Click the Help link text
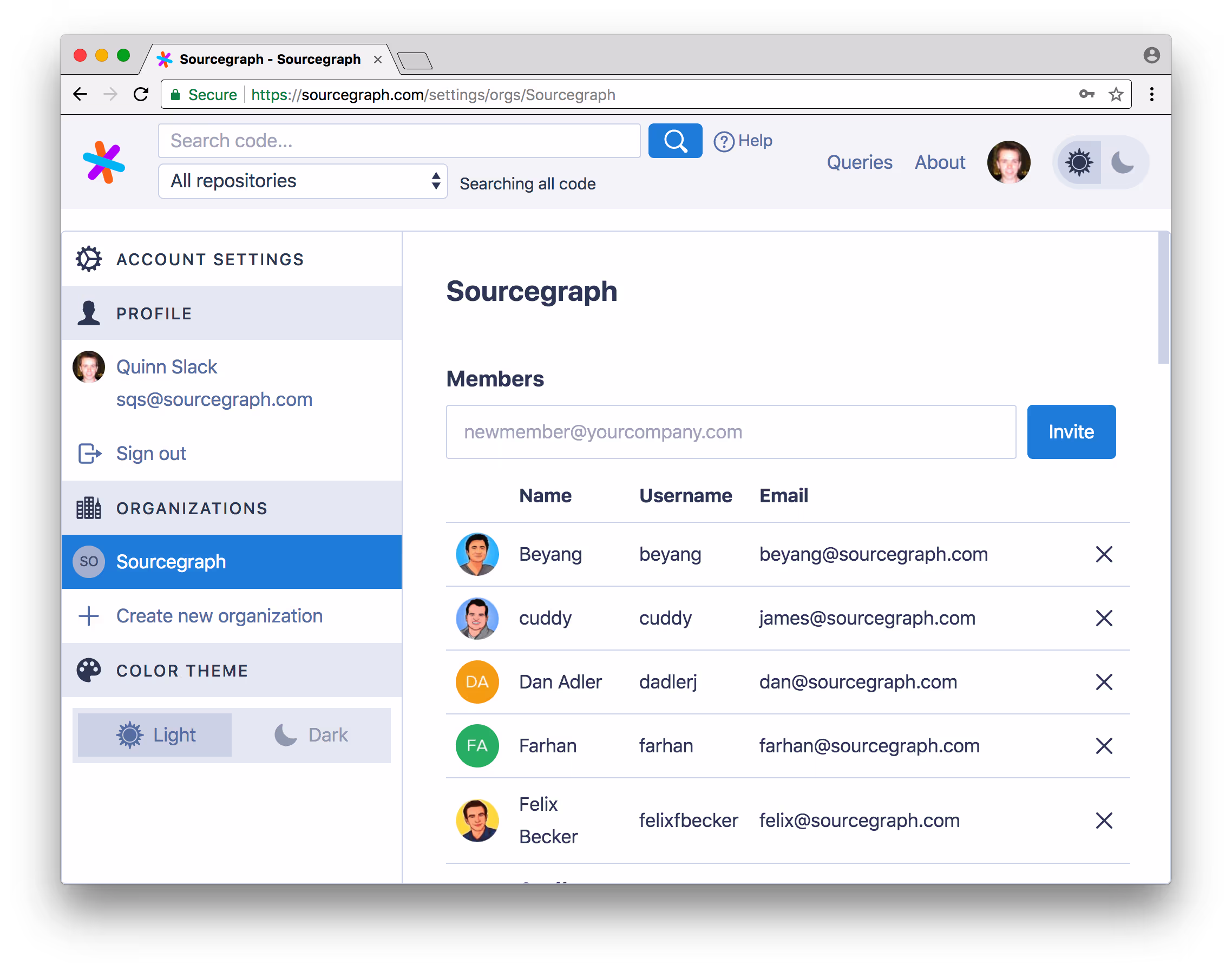The image size is (1232, 971). click(755, 140)
